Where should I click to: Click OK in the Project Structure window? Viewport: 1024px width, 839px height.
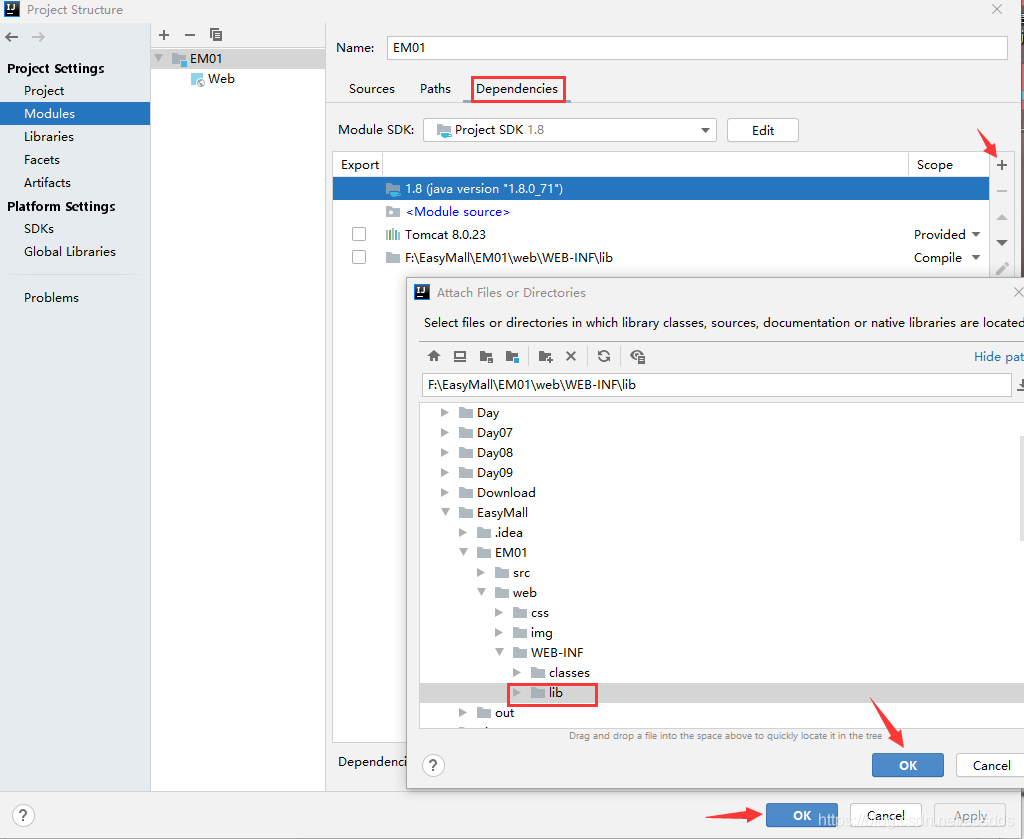(802, 815)
